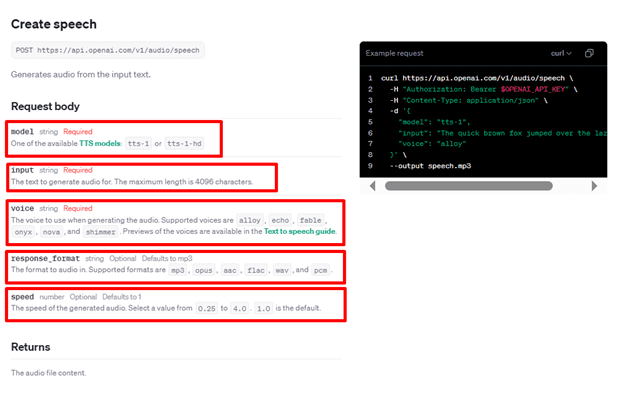This screenshot has width=624, height=394.
Task: Click the fable voice tag
Action: [310, 220]
